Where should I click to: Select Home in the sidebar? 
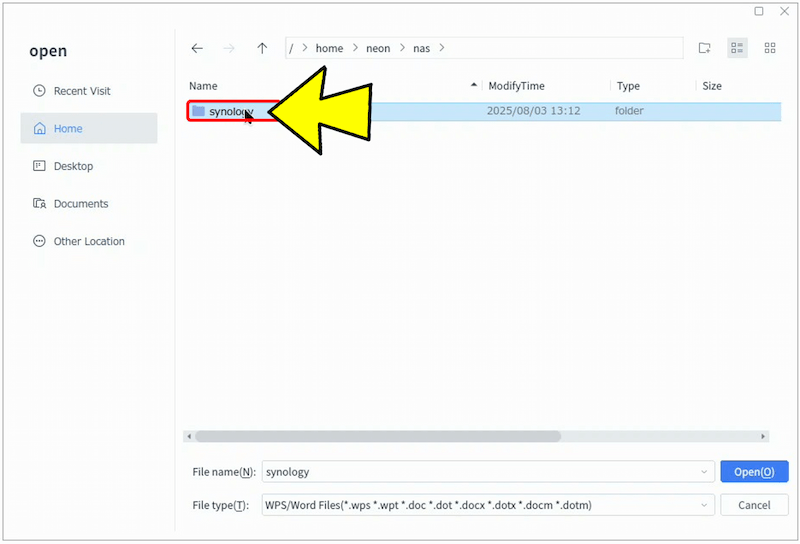[89, 128]
